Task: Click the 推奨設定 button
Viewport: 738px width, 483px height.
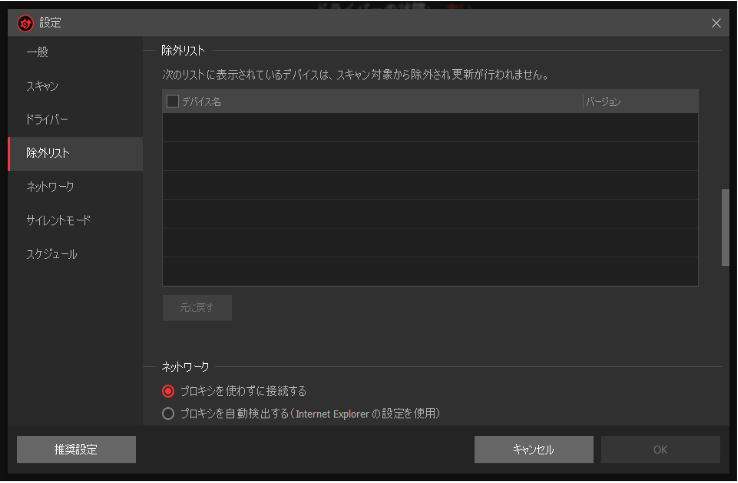Action: click(x=76, y=450)
